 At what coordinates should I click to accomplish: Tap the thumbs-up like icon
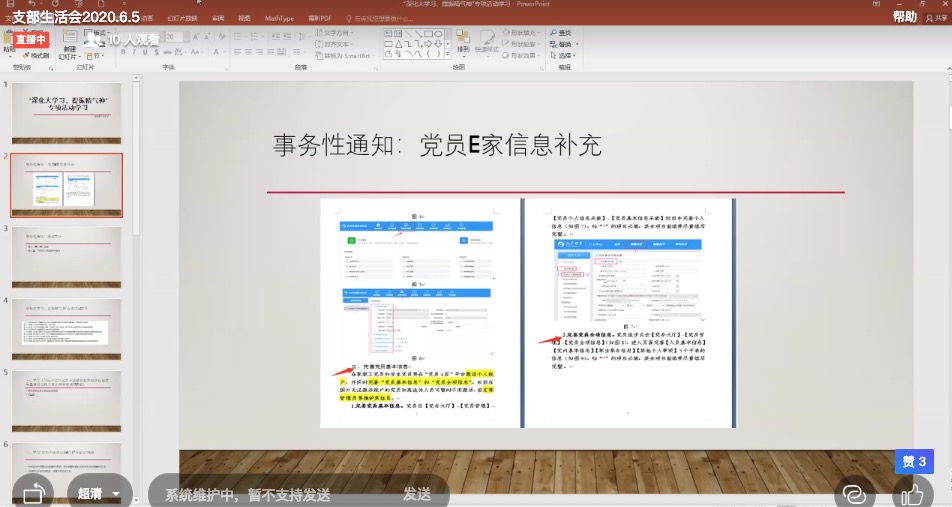click(x=912, y=493)
